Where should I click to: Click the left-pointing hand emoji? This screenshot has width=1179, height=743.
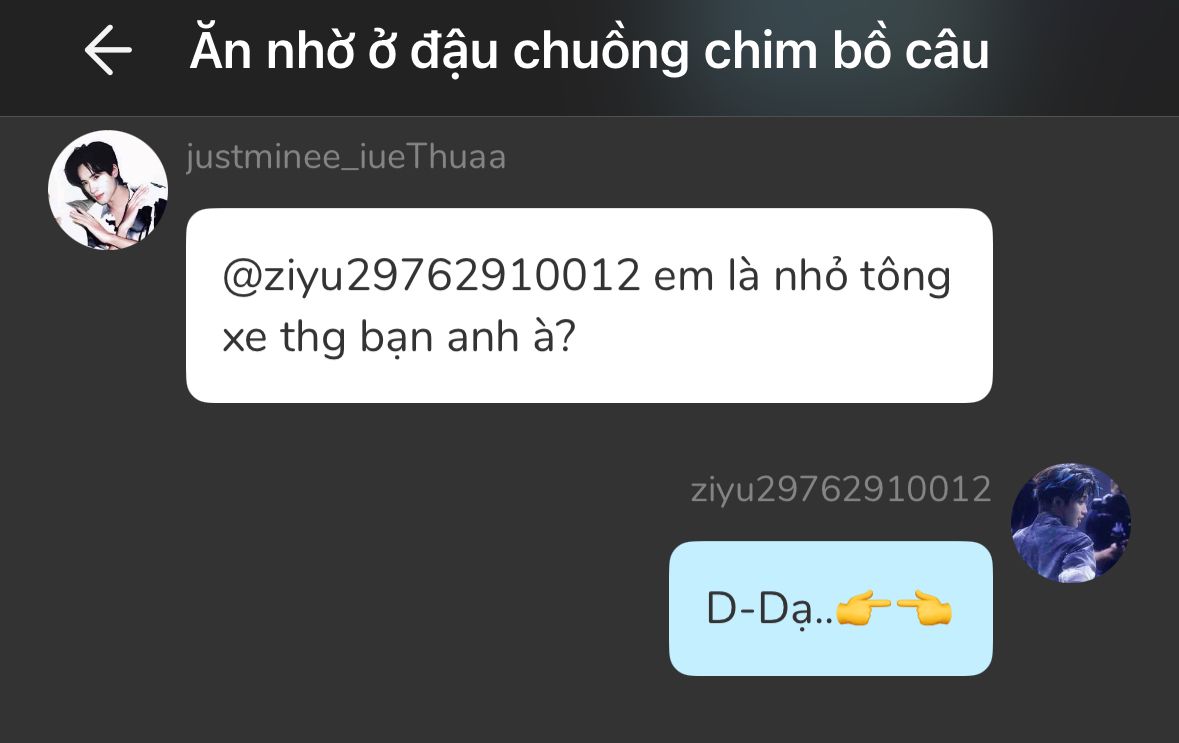924,609
